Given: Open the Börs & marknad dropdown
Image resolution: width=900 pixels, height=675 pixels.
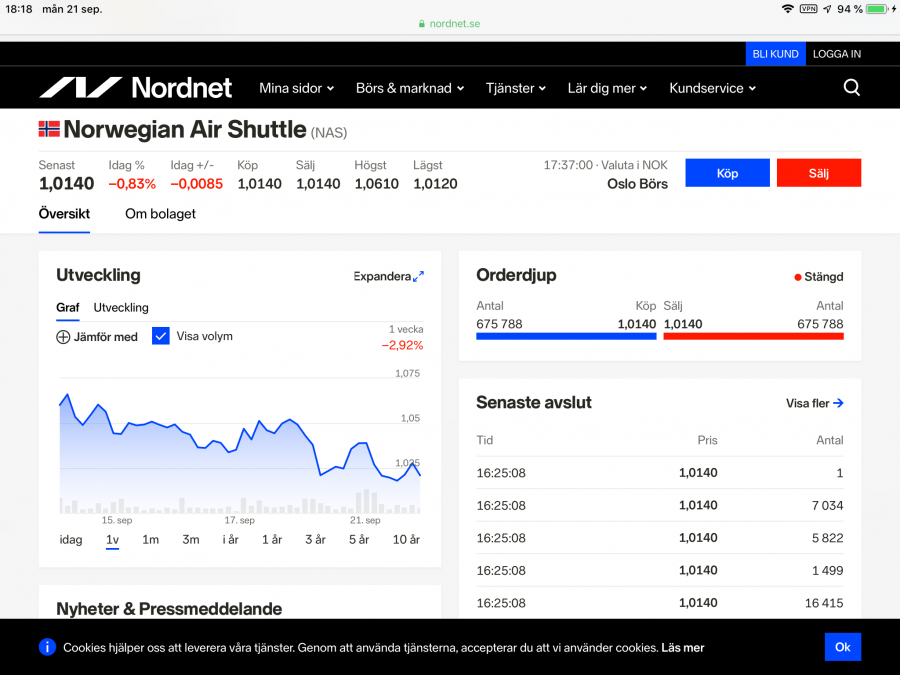Looking at the screenshot, I should click(409, 88).
